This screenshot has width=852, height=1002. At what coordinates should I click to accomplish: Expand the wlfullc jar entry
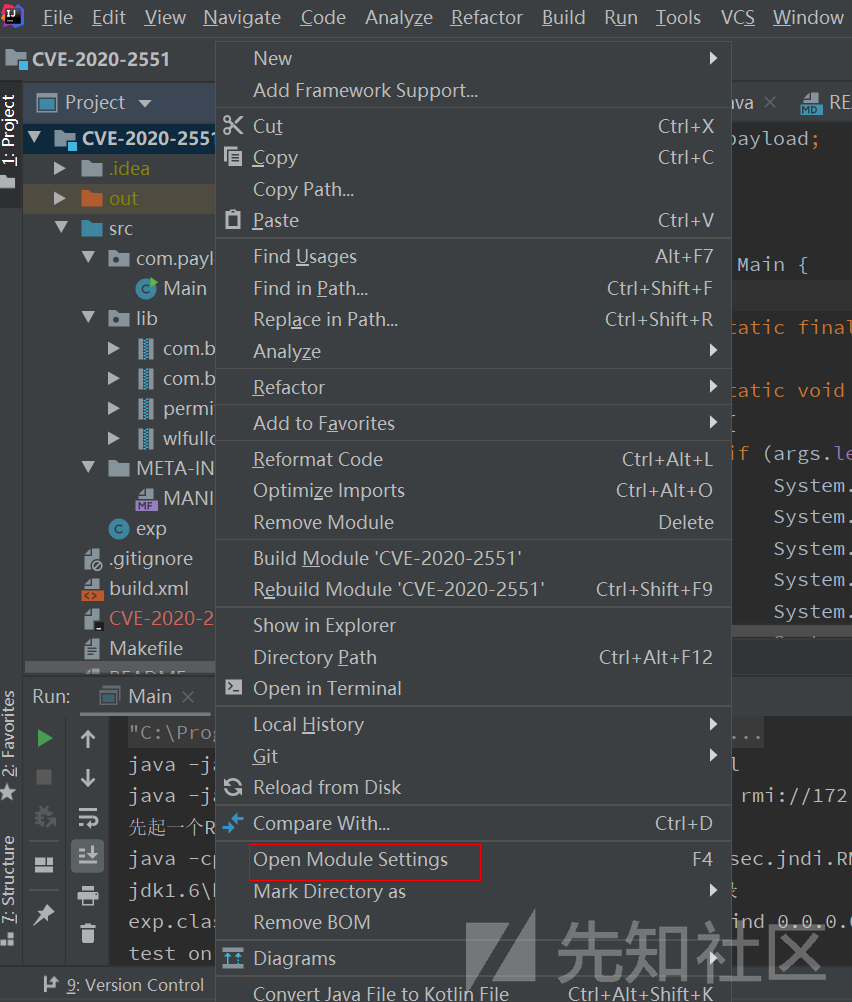114,438
